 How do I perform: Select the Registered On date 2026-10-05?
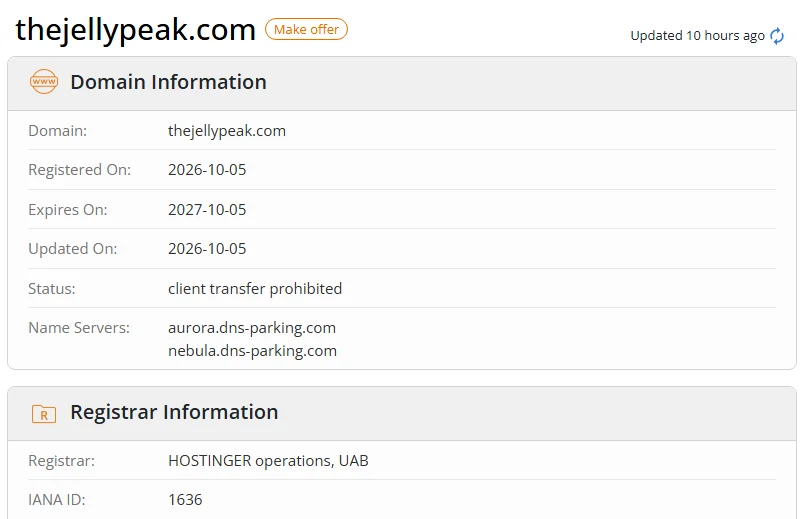click(x=207, y=170)
